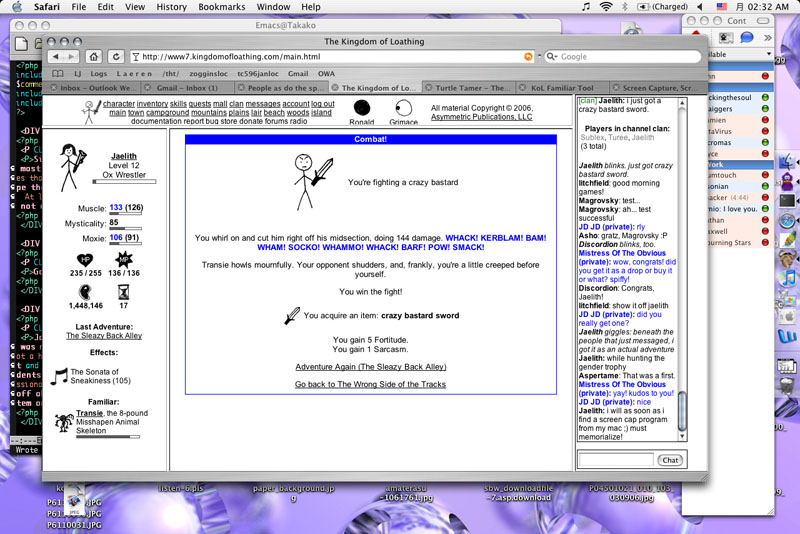
Task: Click the RSS/snapback icon in address bar
Action: point(528,57)
